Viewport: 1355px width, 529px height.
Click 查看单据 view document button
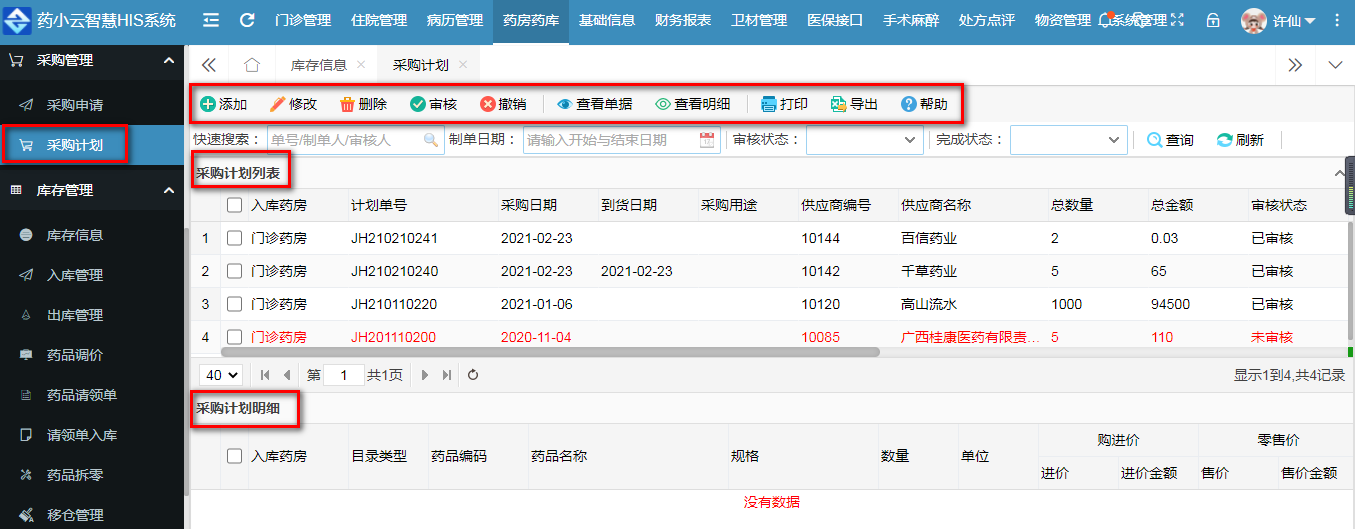[x=595, y=104]
